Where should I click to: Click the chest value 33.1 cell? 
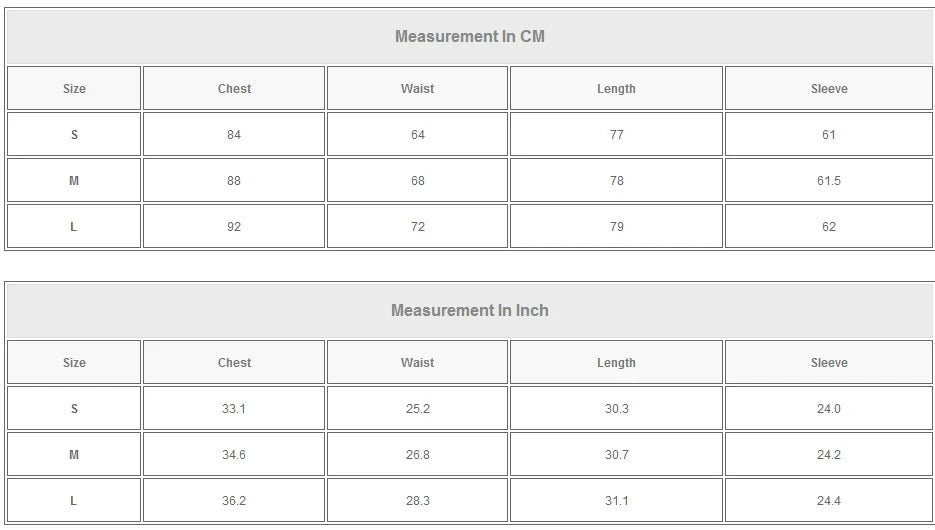(x=234, y=409)
